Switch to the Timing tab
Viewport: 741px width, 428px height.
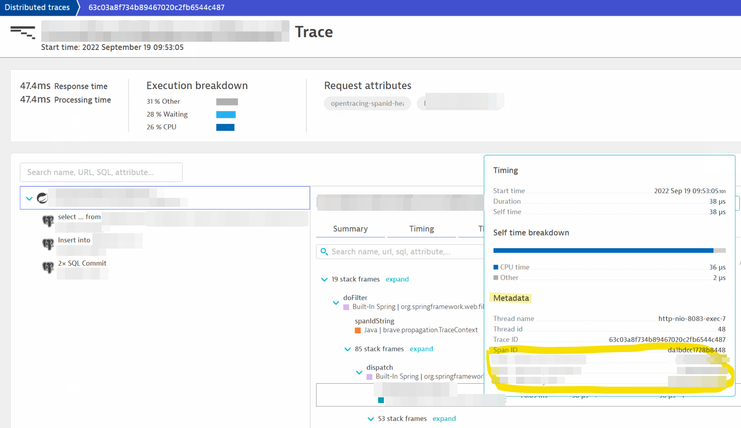pos(422,229)
